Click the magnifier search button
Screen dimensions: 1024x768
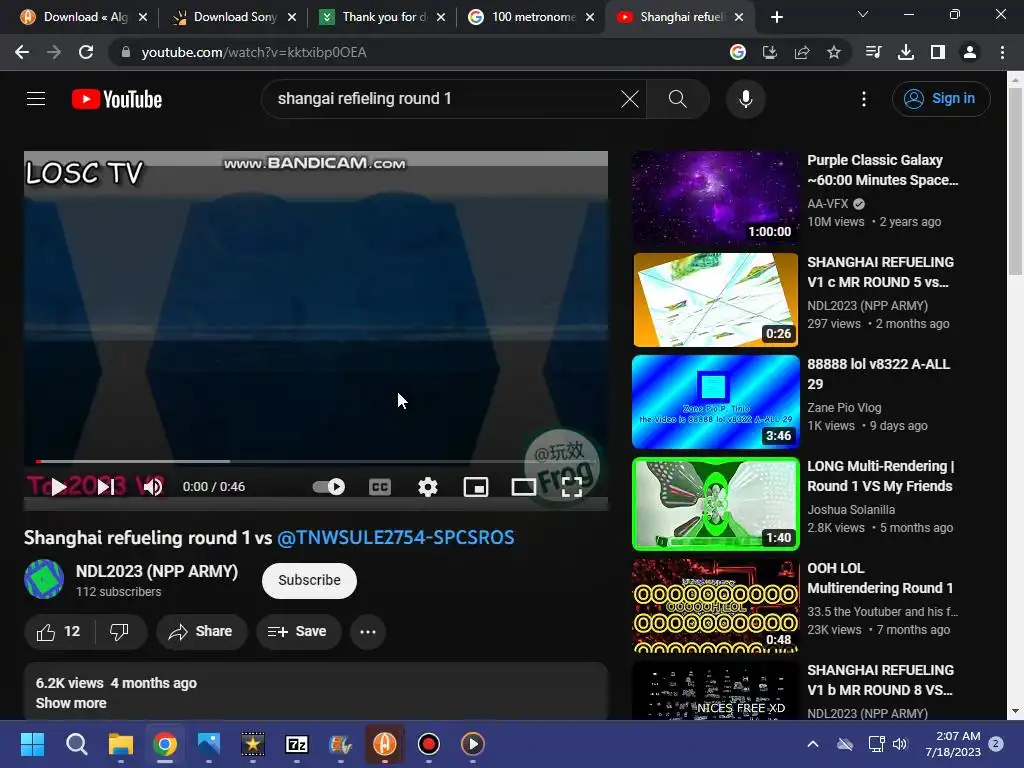pyautogui.click(x=678, y=99)
